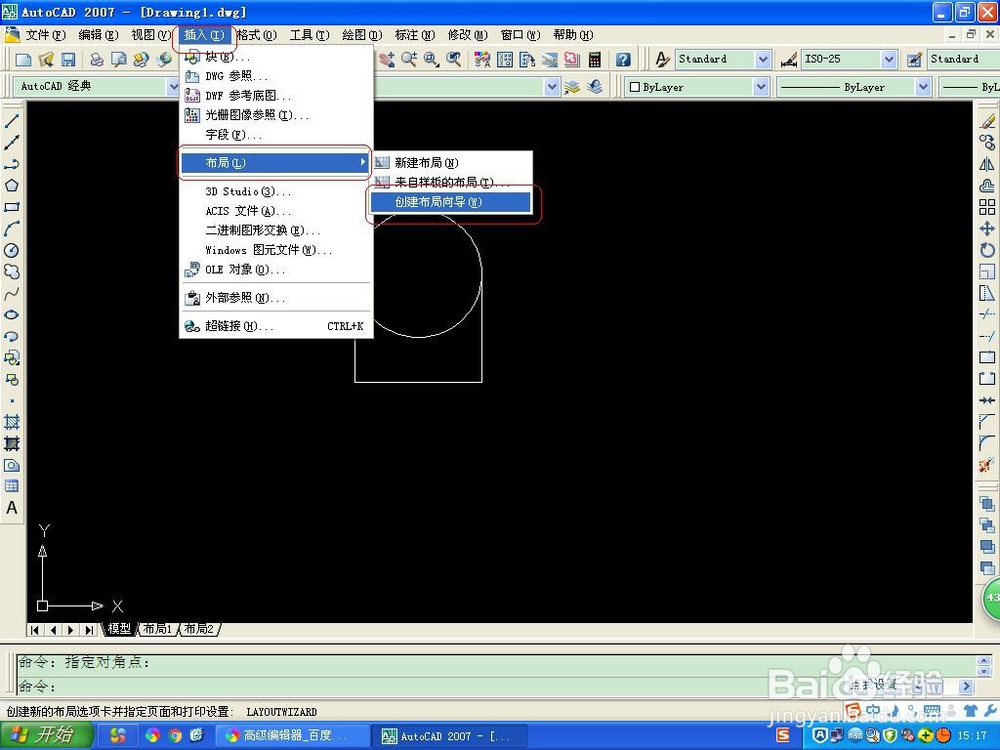Select the Arc drawing tool
This screenshot has width=1000, height=750.
[11, 228]
